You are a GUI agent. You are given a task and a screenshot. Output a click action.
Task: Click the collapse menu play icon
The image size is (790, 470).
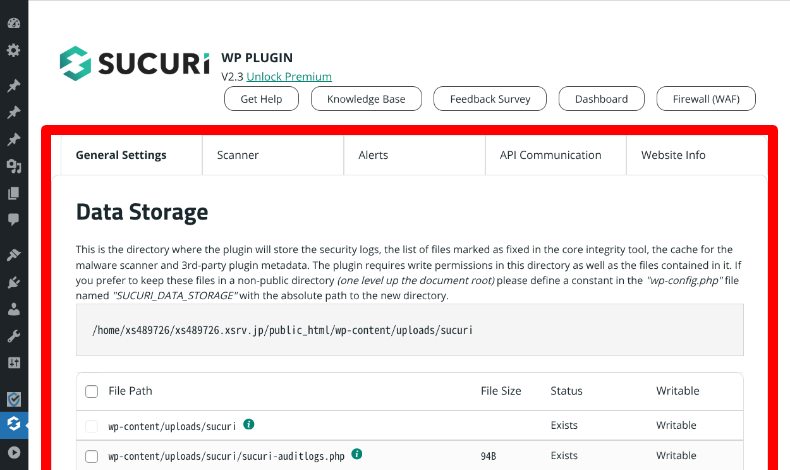14,452
